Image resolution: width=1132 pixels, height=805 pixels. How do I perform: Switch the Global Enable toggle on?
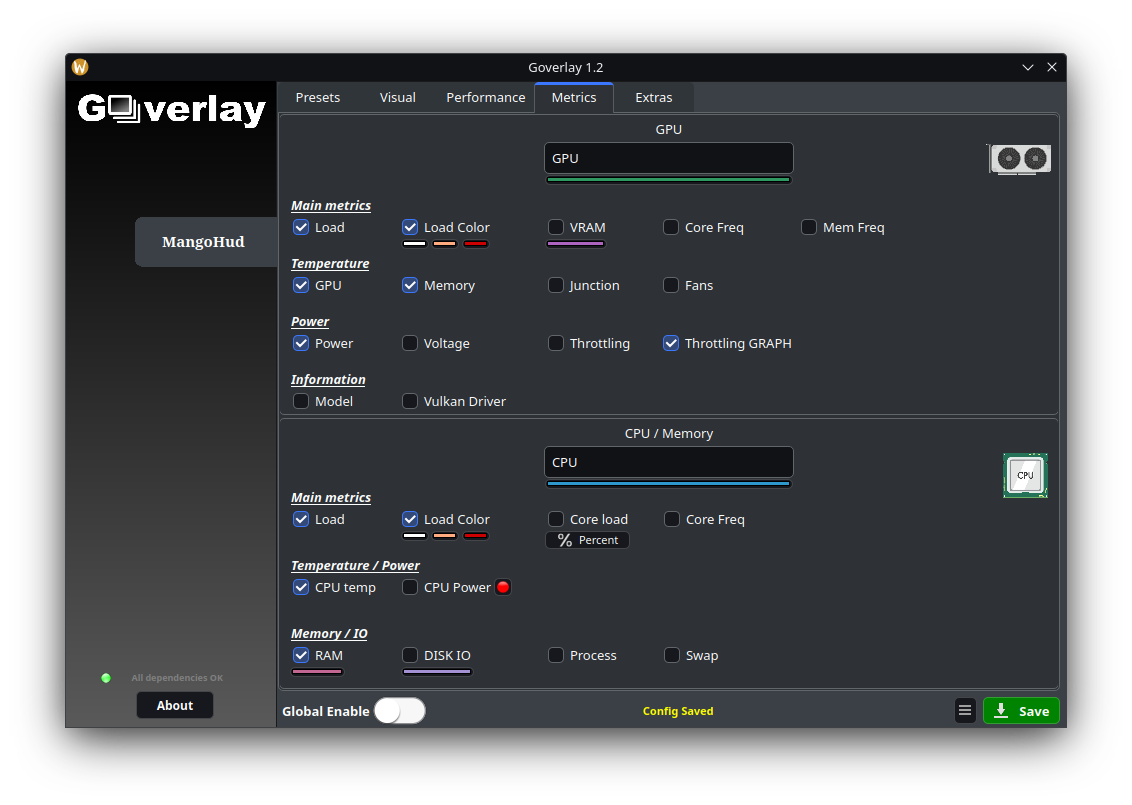coord(400,711)
